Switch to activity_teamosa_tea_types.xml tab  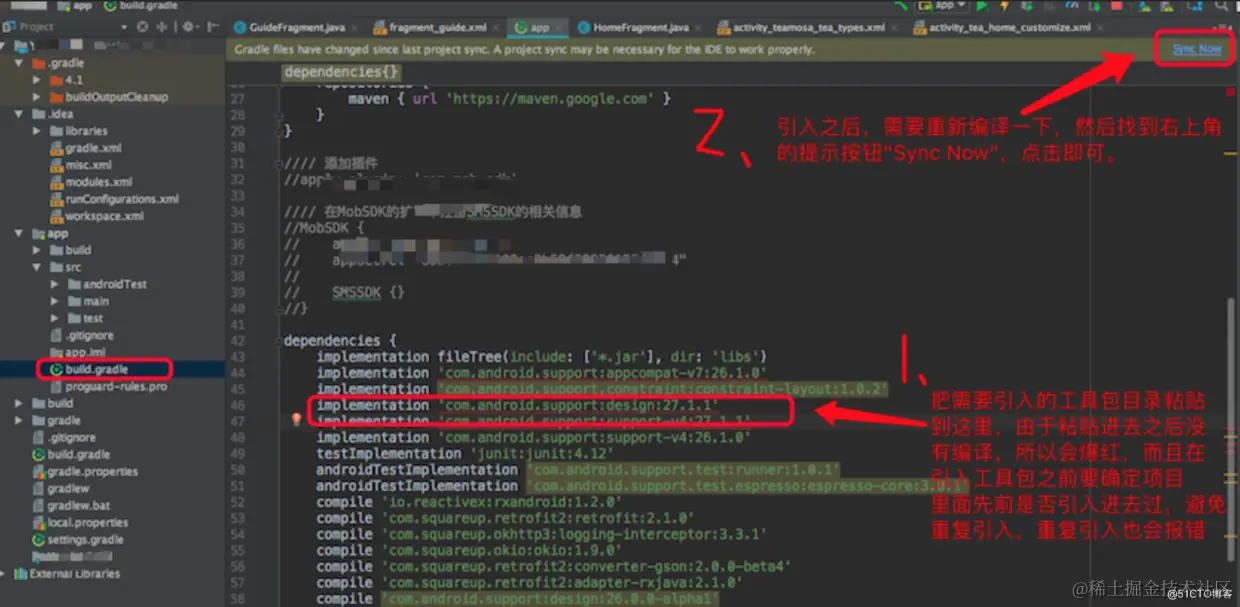point(808,27)
